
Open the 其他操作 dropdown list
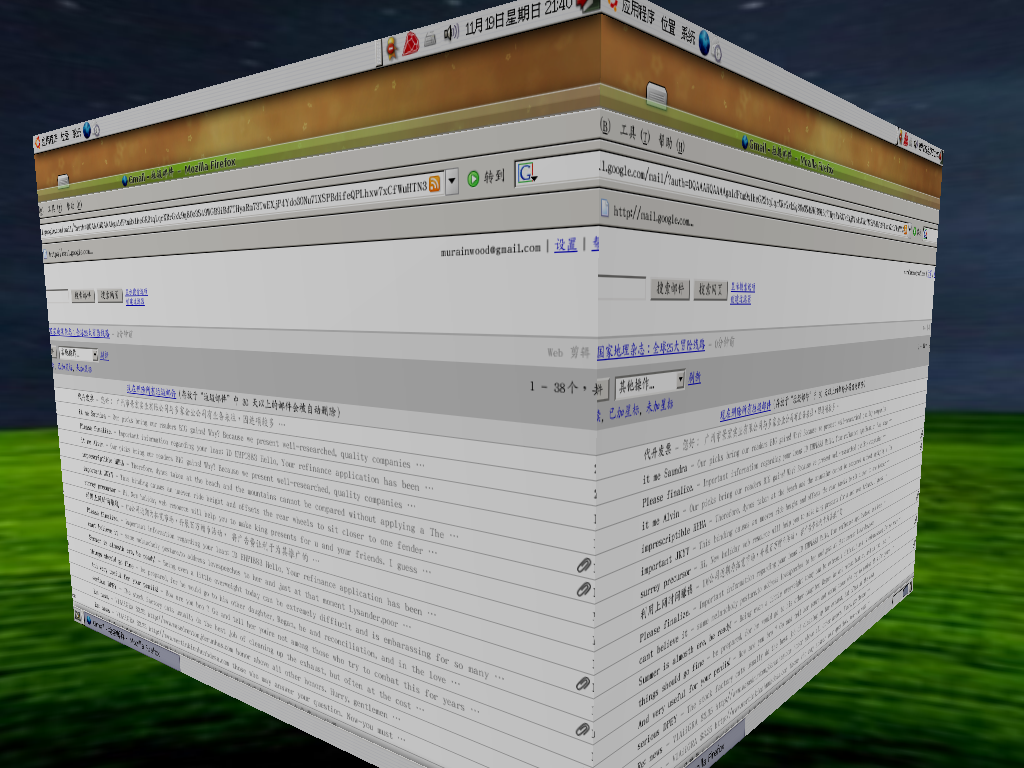click(x=650, y=383)
